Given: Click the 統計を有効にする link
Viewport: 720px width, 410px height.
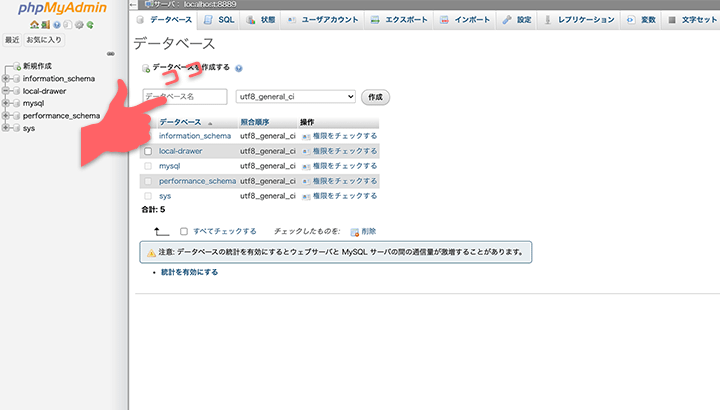Looking at the screenshot, I should pyautogui.click(x=189, y=272).
